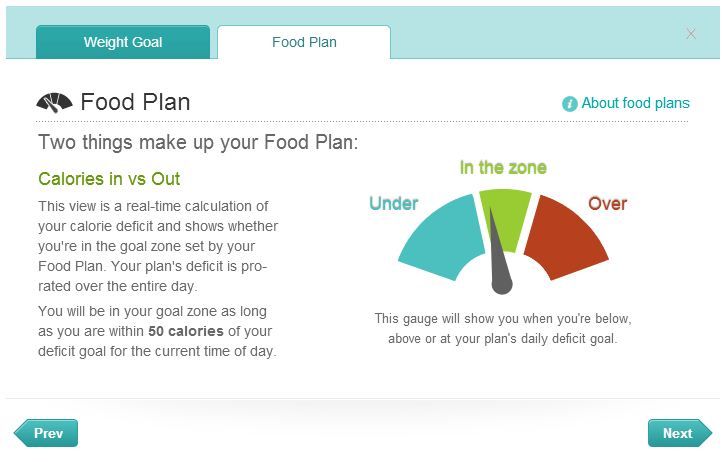Viewport: 727px width, 462px height.
Task: Click the Food Plan page heading text
Action: (135, 102)
